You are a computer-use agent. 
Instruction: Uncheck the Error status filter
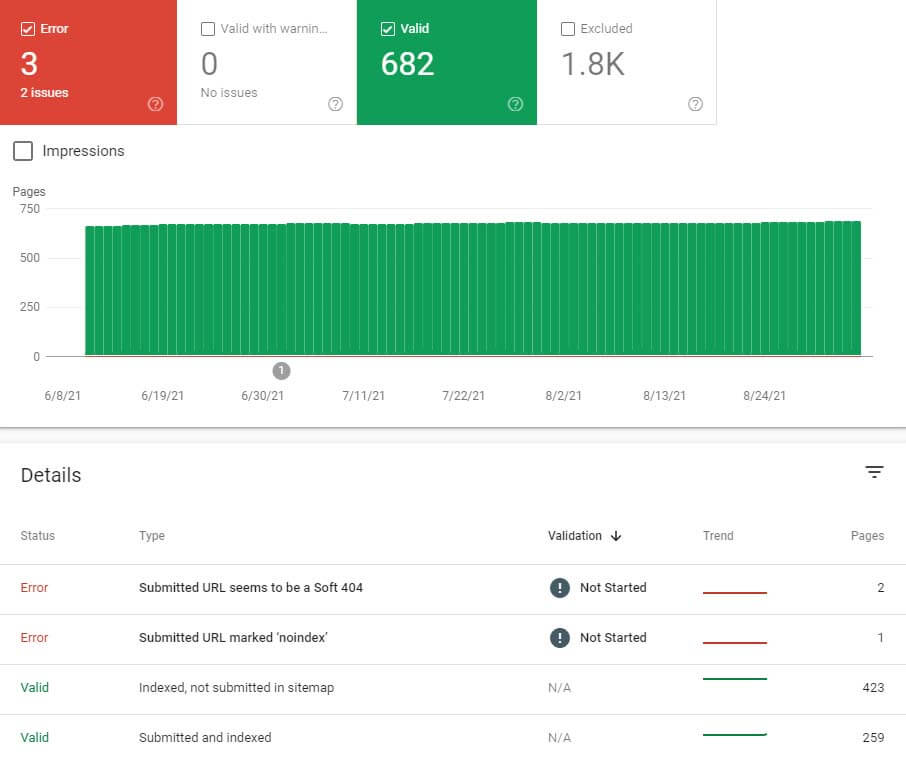pos(26,28)
